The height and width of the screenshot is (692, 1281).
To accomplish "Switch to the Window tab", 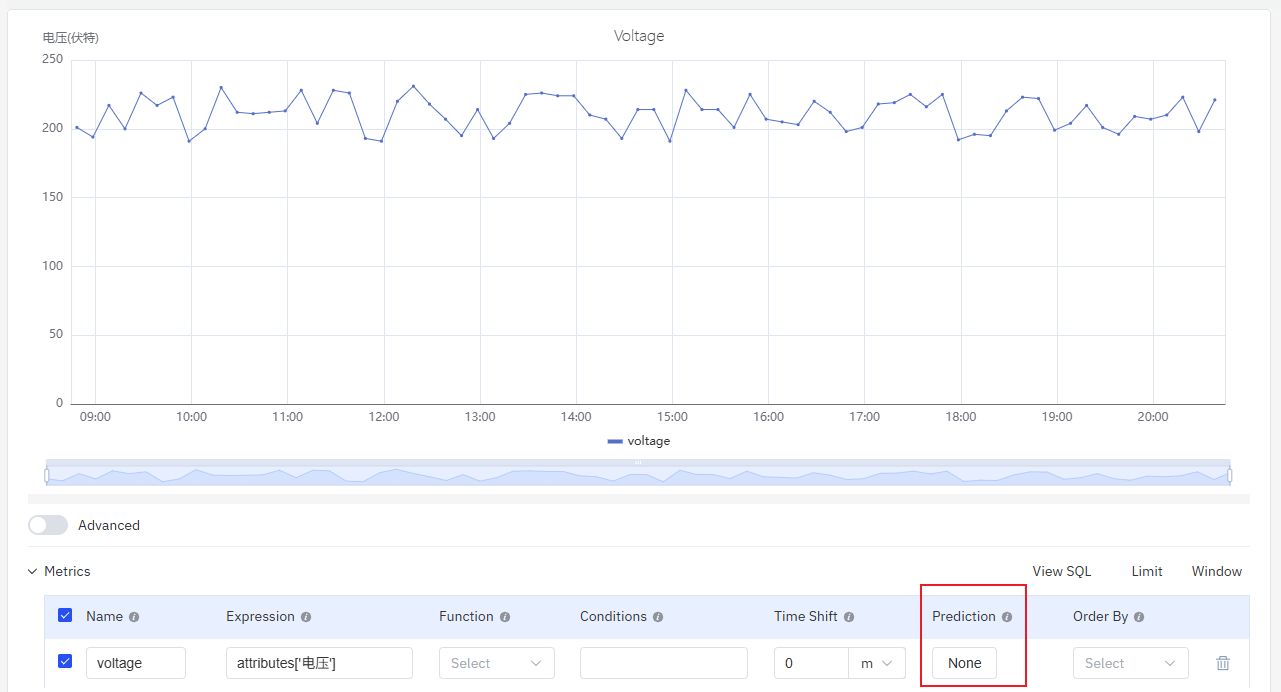I will (1216, 571).
